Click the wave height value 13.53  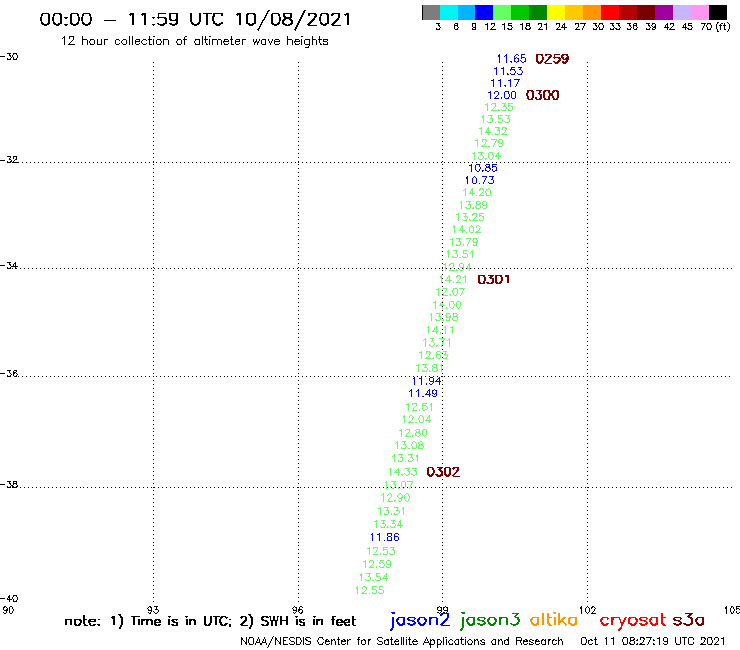pos(496,119)
